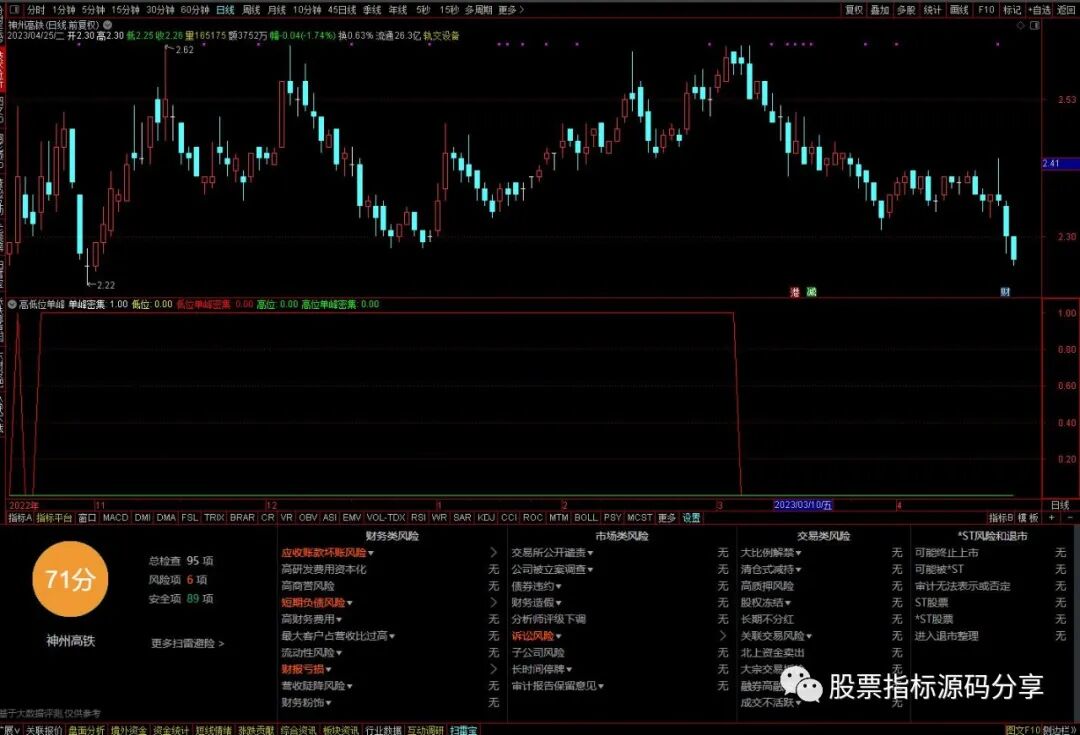Screen dimensions: 1080x735
Task: Select the BRAR indicator
Action: (x=242, y=517)
